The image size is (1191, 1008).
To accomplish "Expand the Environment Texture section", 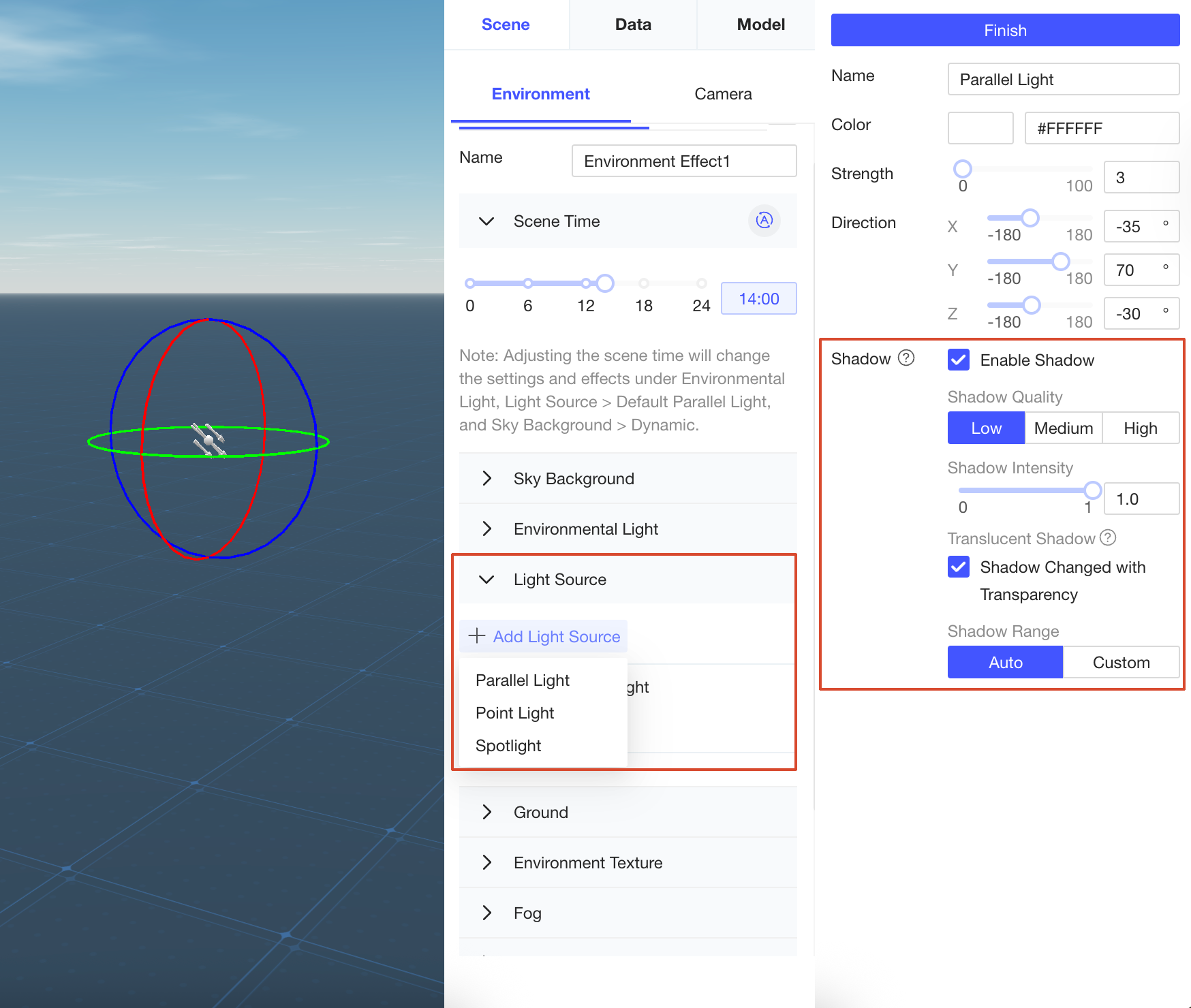I will click(628, 862).
